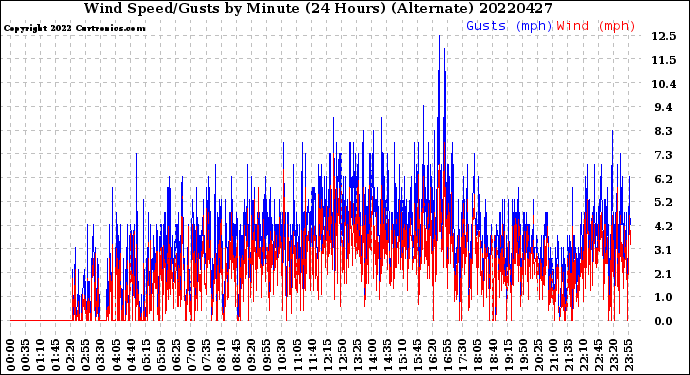This screenshot has height=375, width=690.
Task: Click the 04:40 time axis label
Action: tap(131, 355)
